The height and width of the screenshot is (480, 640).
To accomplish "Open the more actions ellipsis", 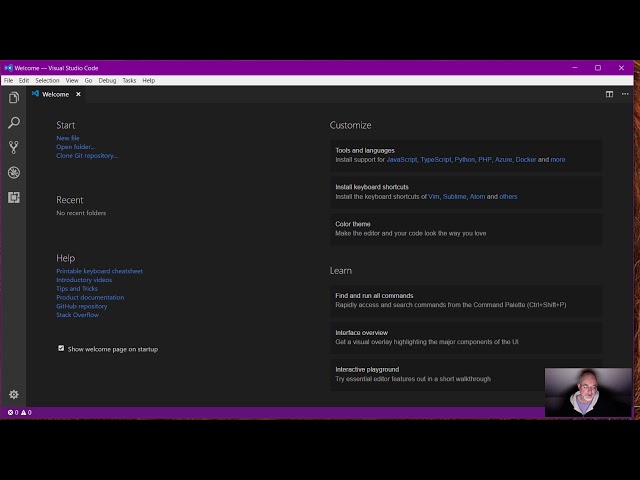I will point(625,94).
